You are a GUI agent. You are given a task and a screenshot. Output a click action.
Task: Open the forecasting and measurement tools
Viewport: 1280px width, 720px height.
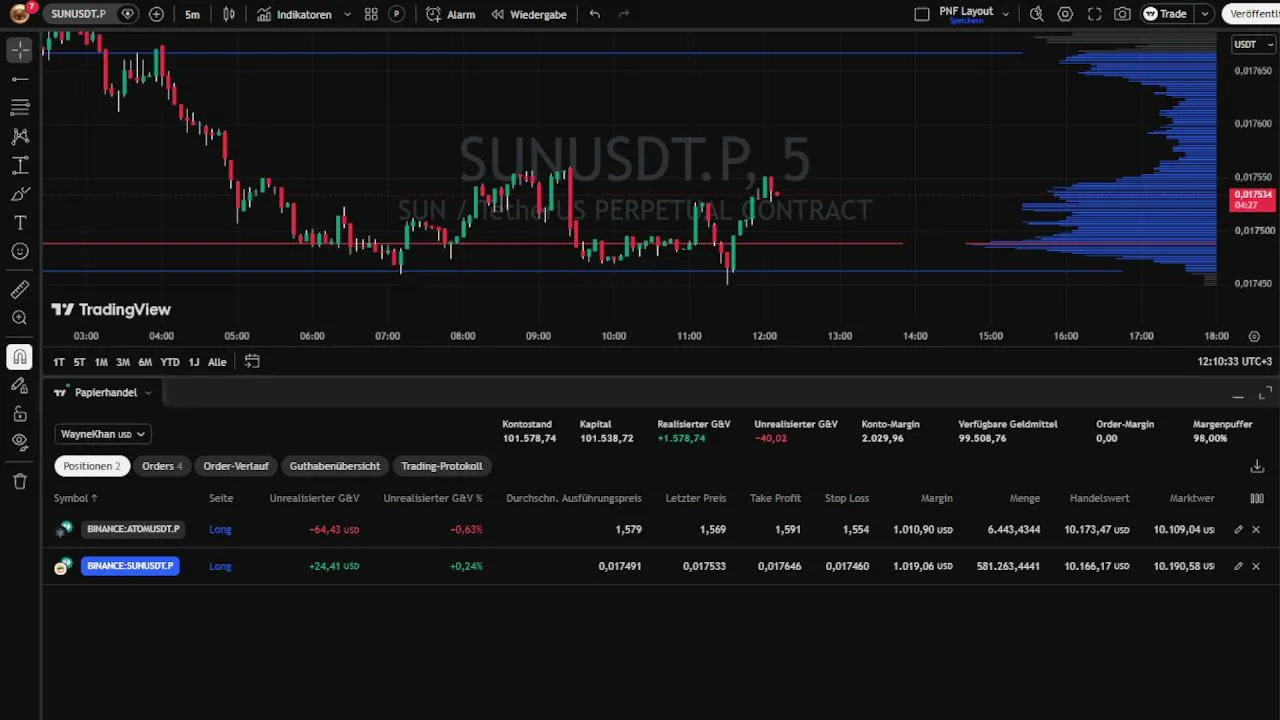20,165
